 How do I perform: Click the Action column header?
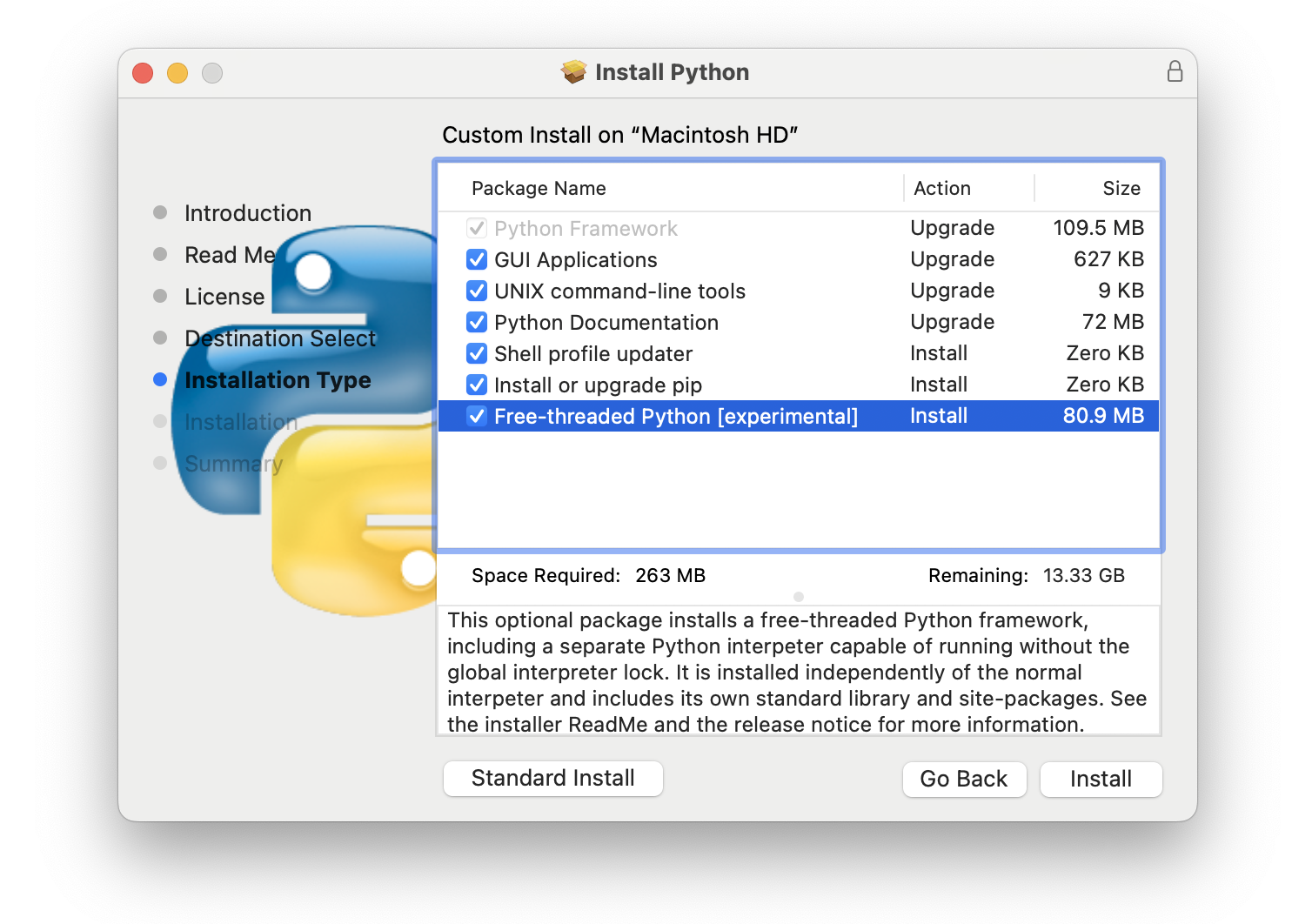coord(941,188)
